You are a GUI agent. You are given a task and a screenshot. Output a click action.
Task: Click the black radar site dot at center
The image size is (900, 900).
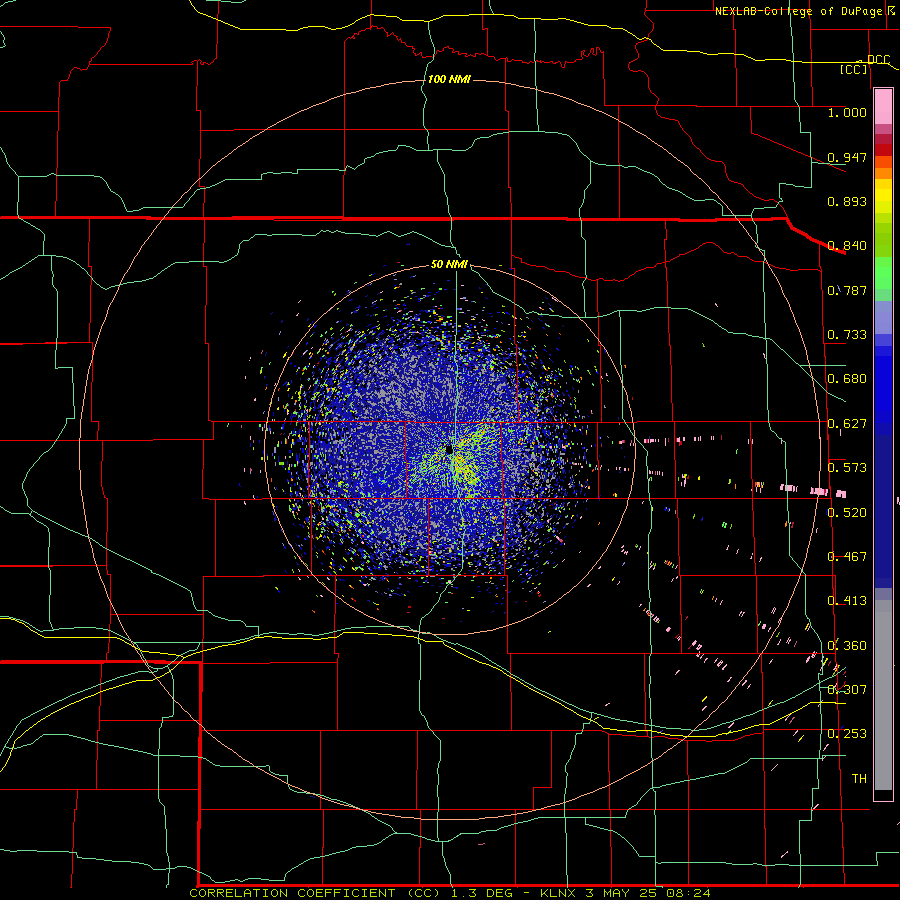pos(449,449)
